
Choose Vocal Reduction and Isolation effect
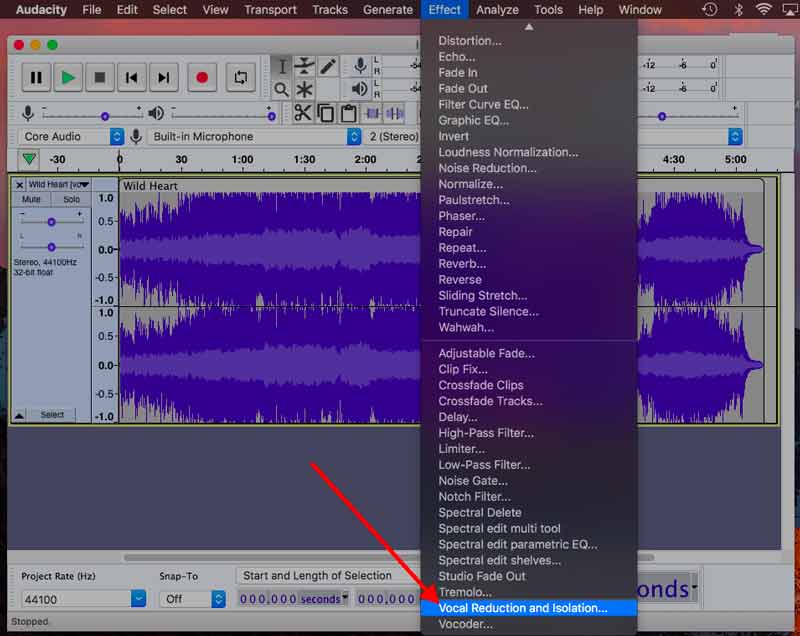point(523,608)
